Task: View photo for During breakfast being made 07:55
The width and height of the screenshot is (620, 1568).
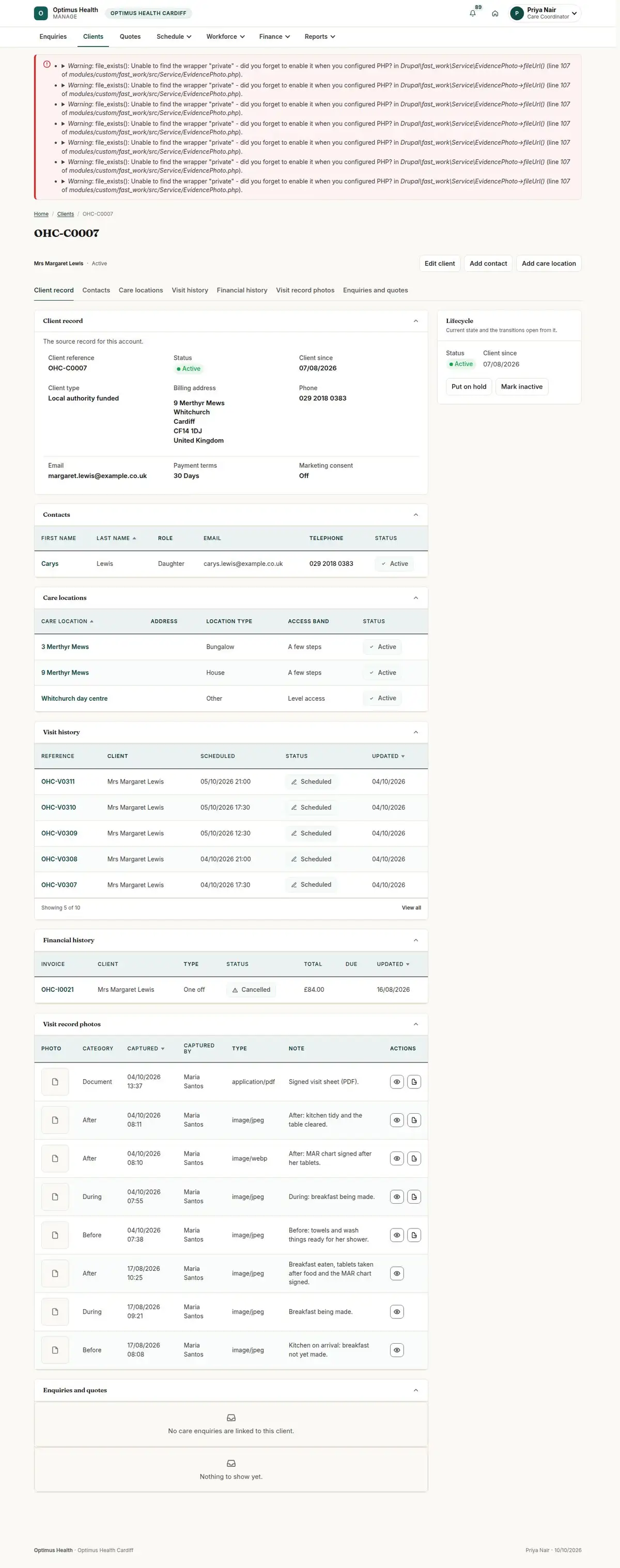Action: pyautogui.click(x=397, y=1197)
